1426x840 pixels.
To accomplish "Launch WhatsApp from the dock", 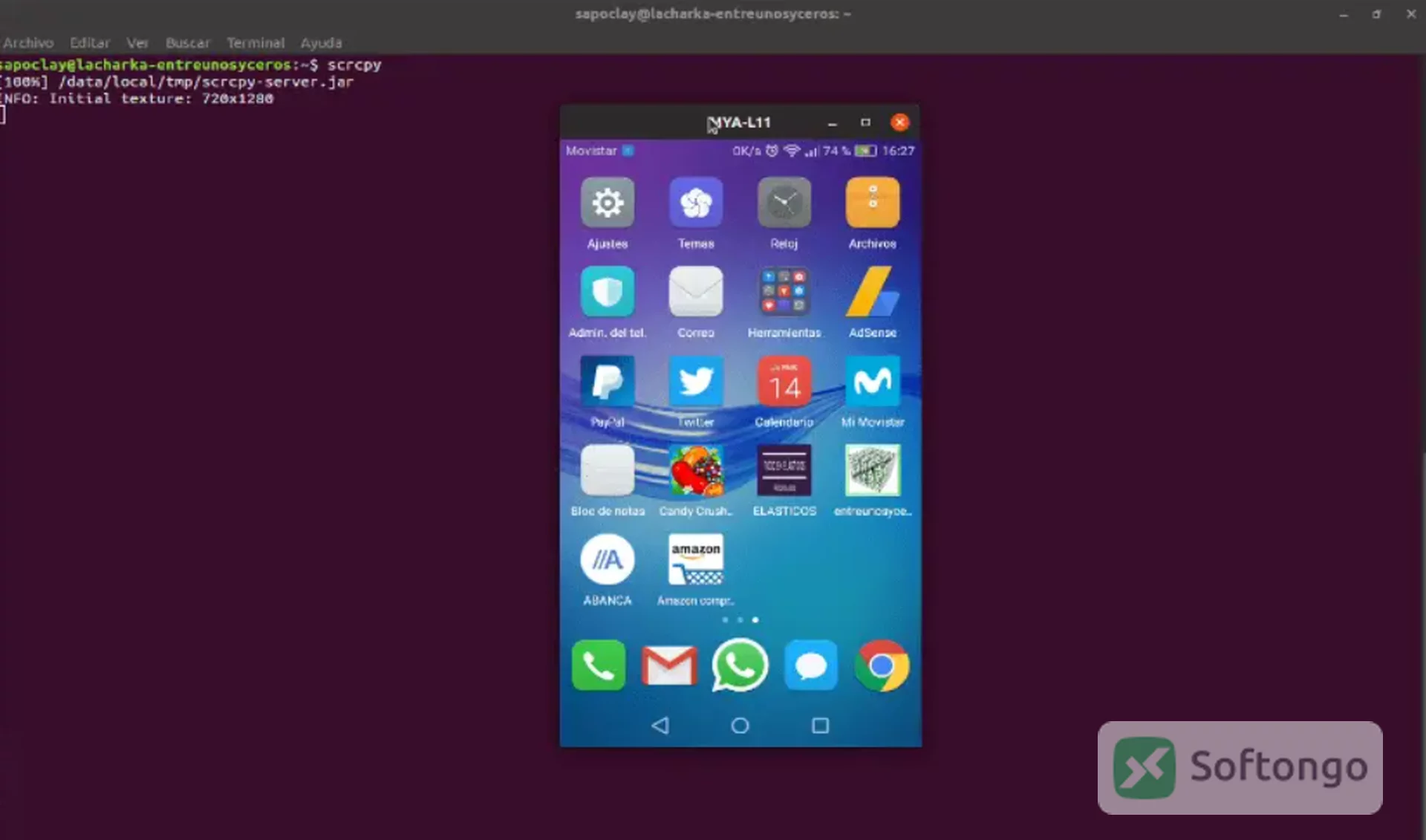I will [740, 665].
